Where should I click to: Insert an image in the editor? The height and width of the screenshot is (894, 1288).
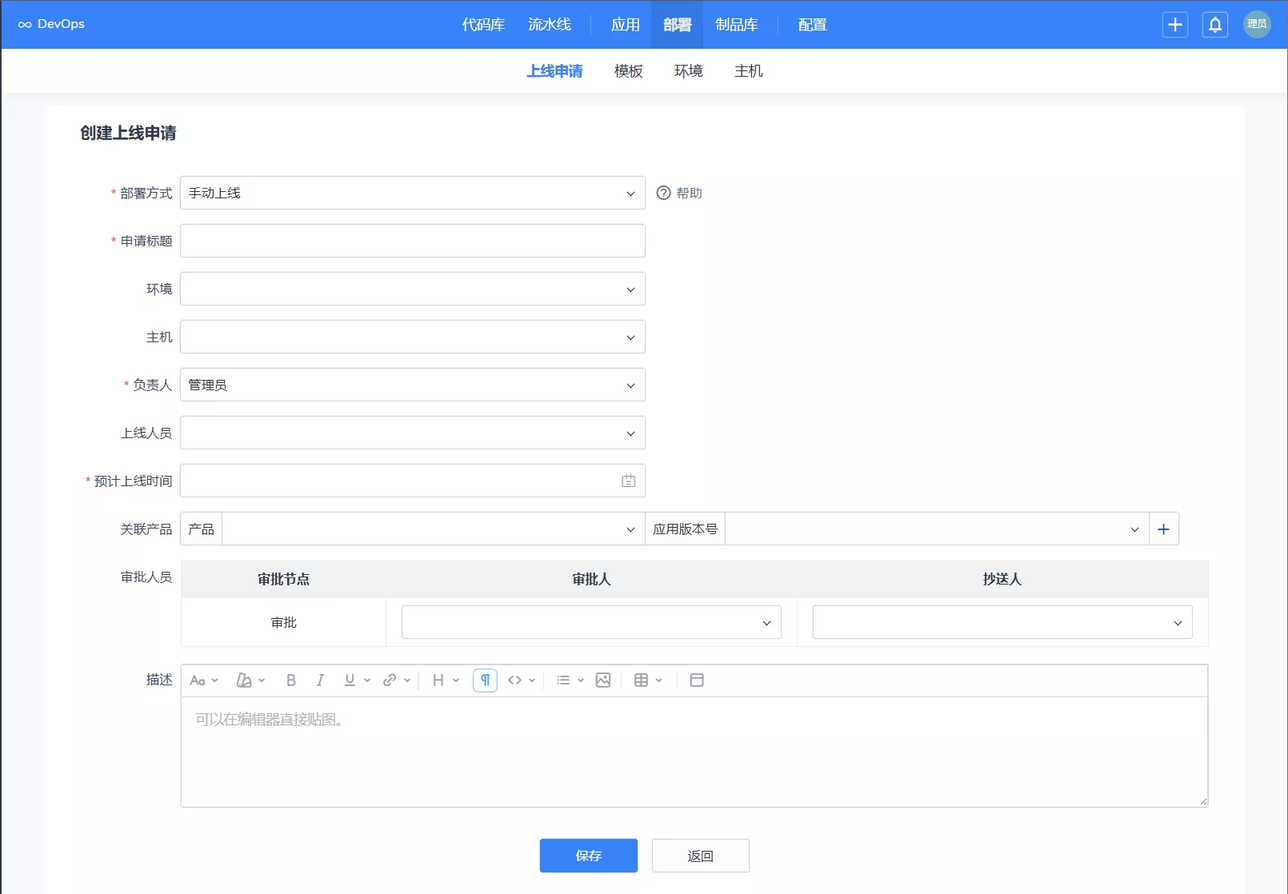coord(603,680)
